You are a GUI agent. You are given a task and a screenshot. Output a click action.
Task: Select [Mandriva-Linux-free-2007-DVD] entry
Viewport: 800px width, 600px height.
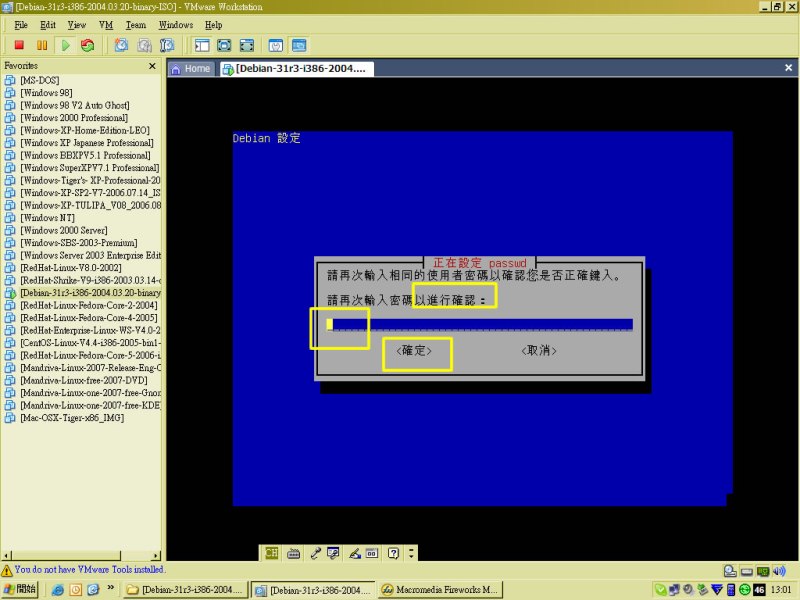[84, 380]
